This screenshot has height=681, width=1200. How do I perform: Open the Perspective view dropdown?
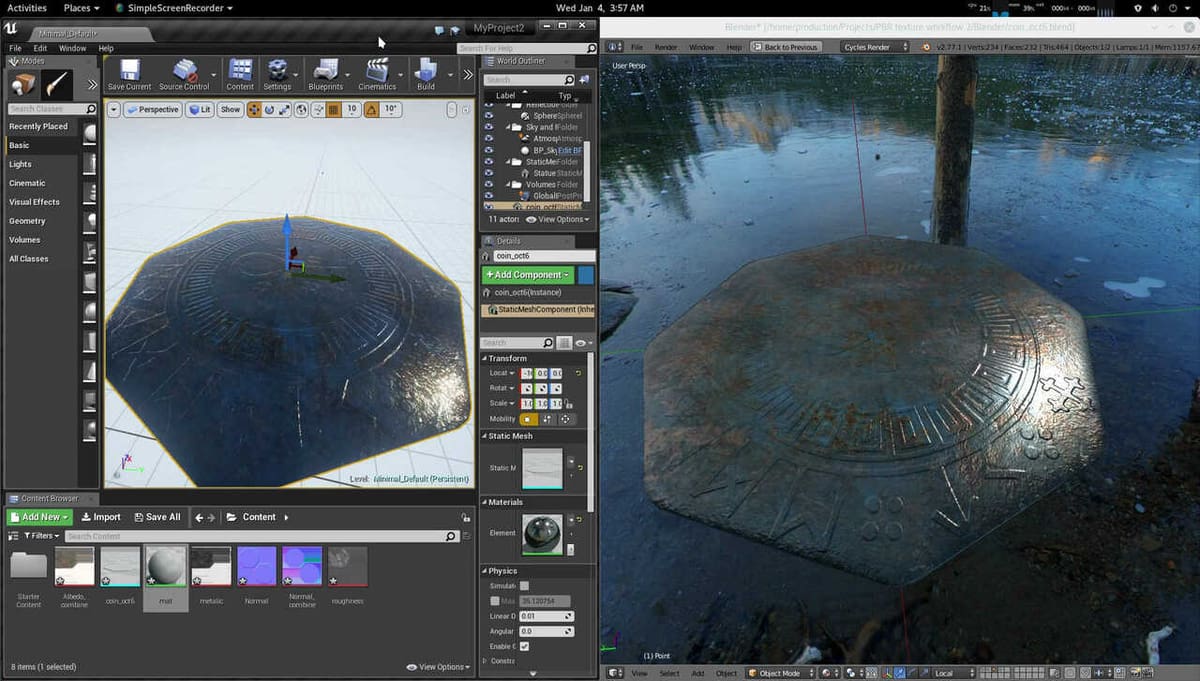click(153, 109)
